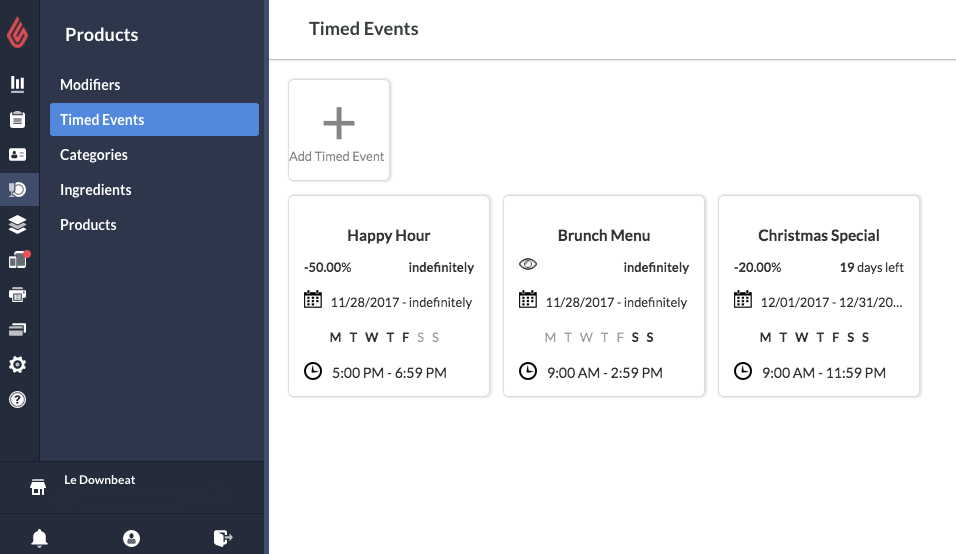This screenshot has width=956, height=554.
Task: Open the devices icon with red badge
Action: click(18, 260)
